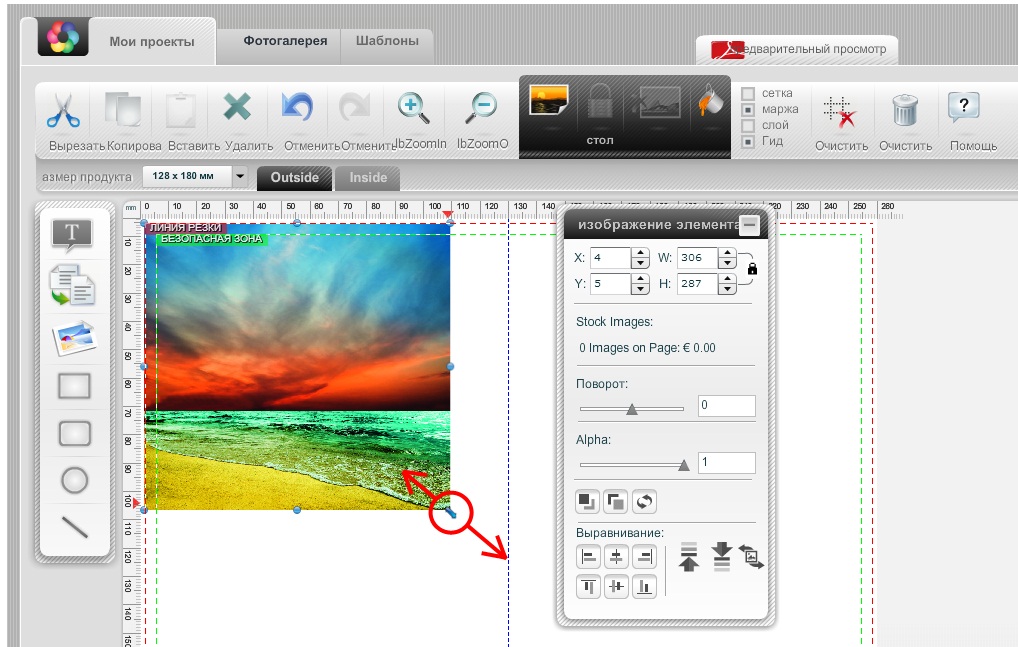This screenshot has width=1018, height=647.
Task: Click the aspect ratio lock icon
Action: click(x=752, y=269)
